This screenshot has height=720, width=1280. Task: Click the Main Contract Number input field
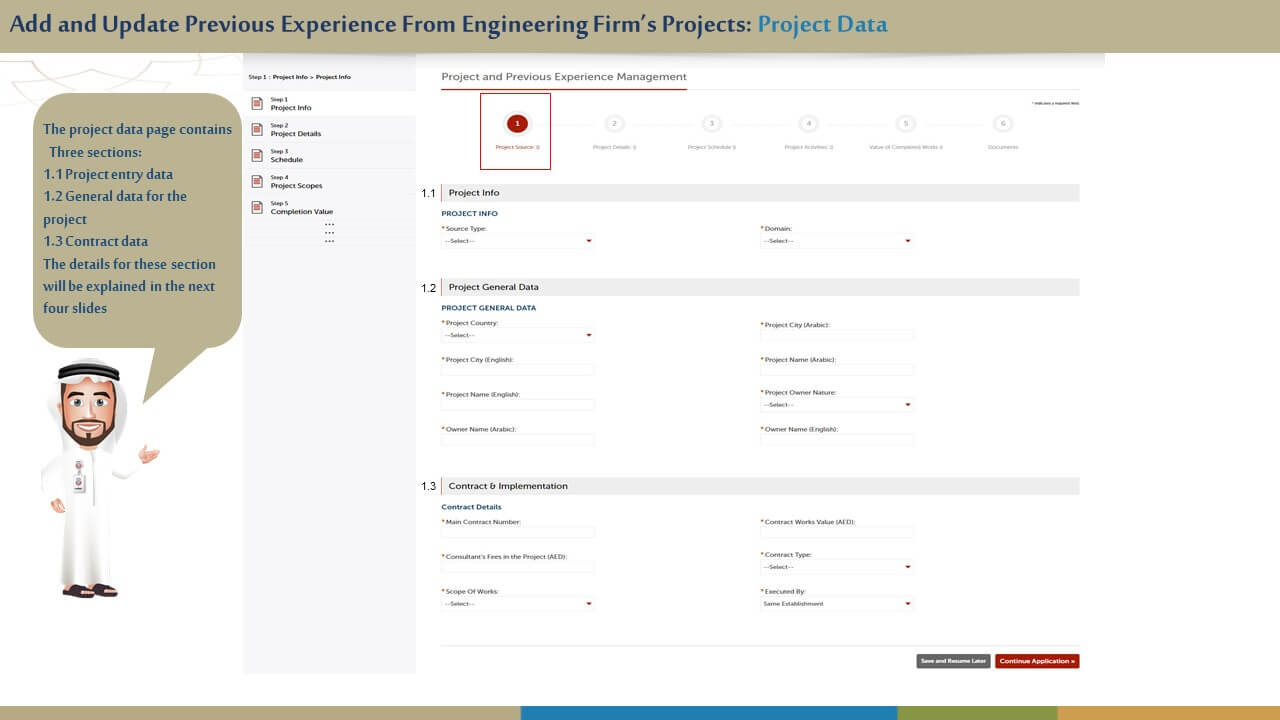point(518,533)
